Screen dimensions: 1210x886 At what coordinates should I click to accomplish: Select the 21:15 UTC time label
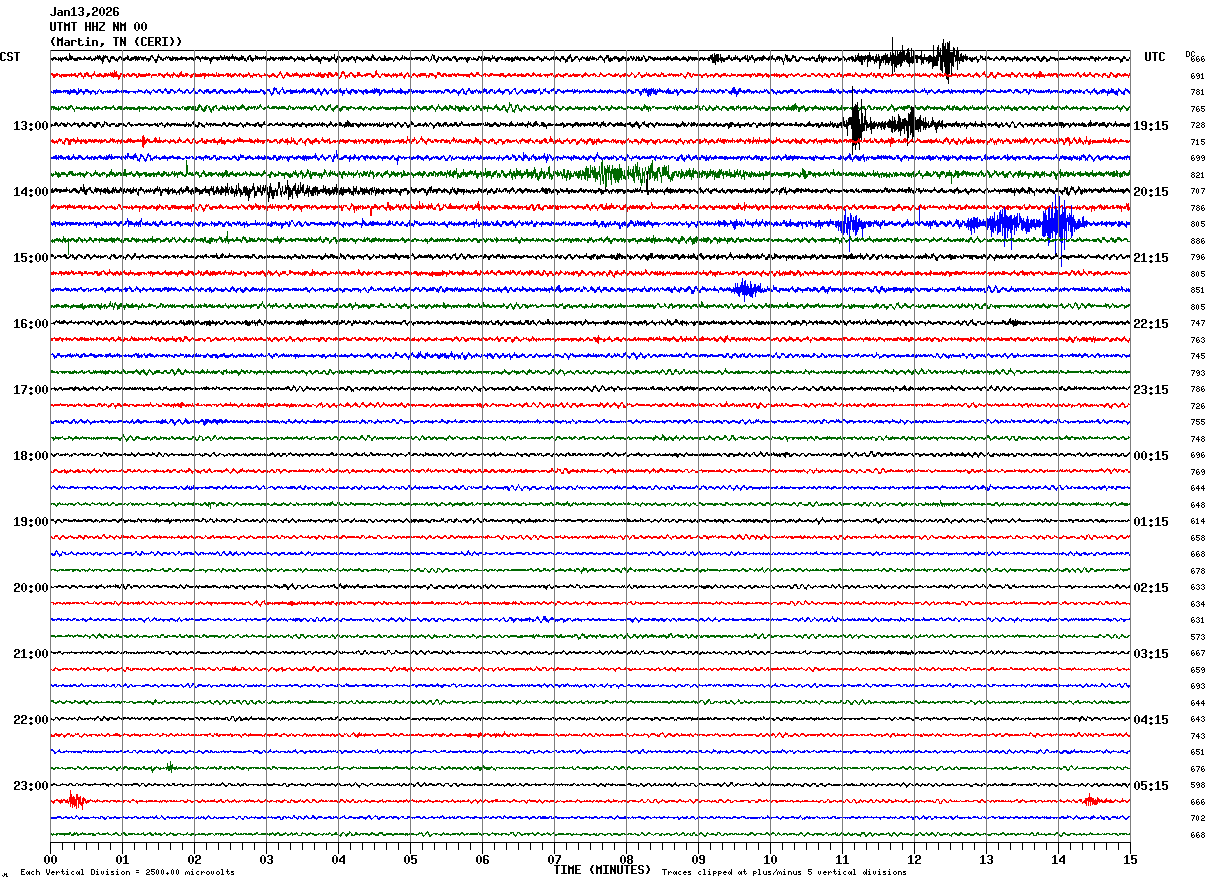(1151, 258)
